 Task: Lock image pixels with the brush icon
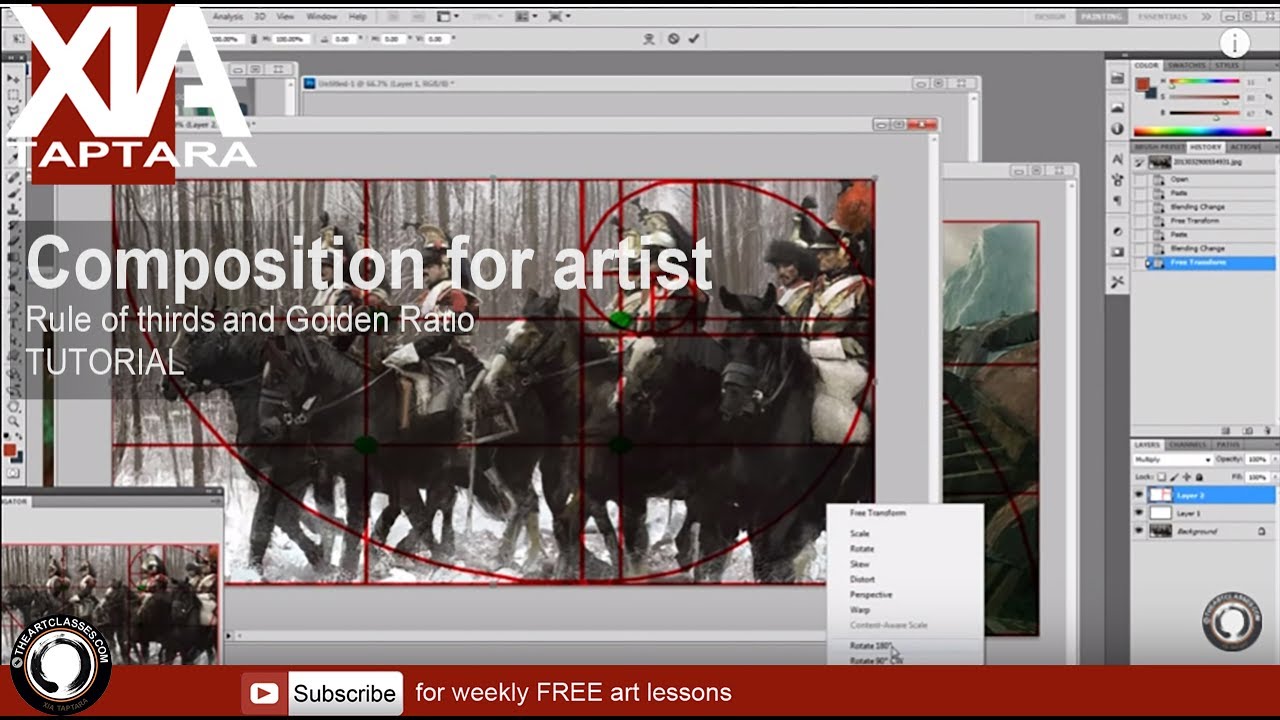pos(1174,478)
